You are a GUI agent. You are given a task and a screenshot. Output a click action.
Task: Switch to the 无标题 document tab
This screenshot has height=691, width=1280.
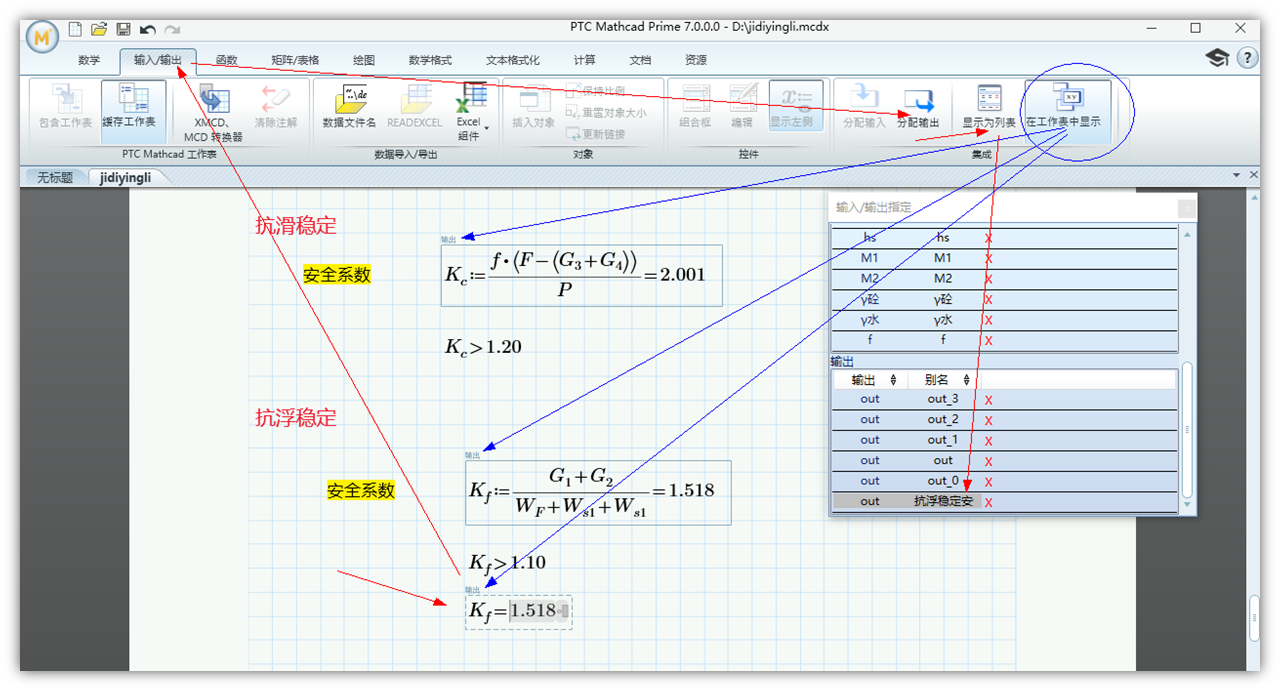click(x=56, y=177)
